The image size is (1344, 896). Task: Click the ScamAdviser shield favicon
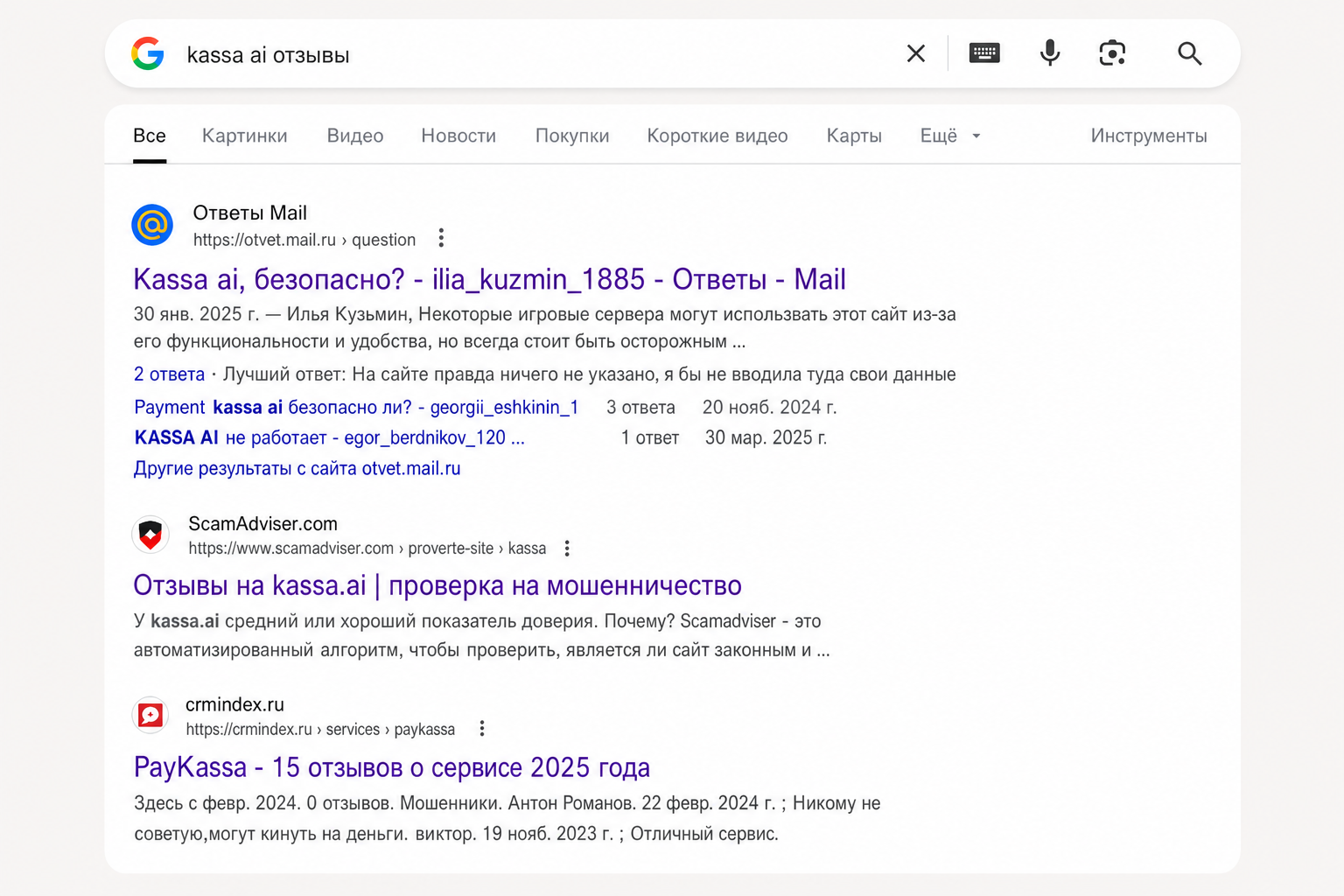coord(150,535)
